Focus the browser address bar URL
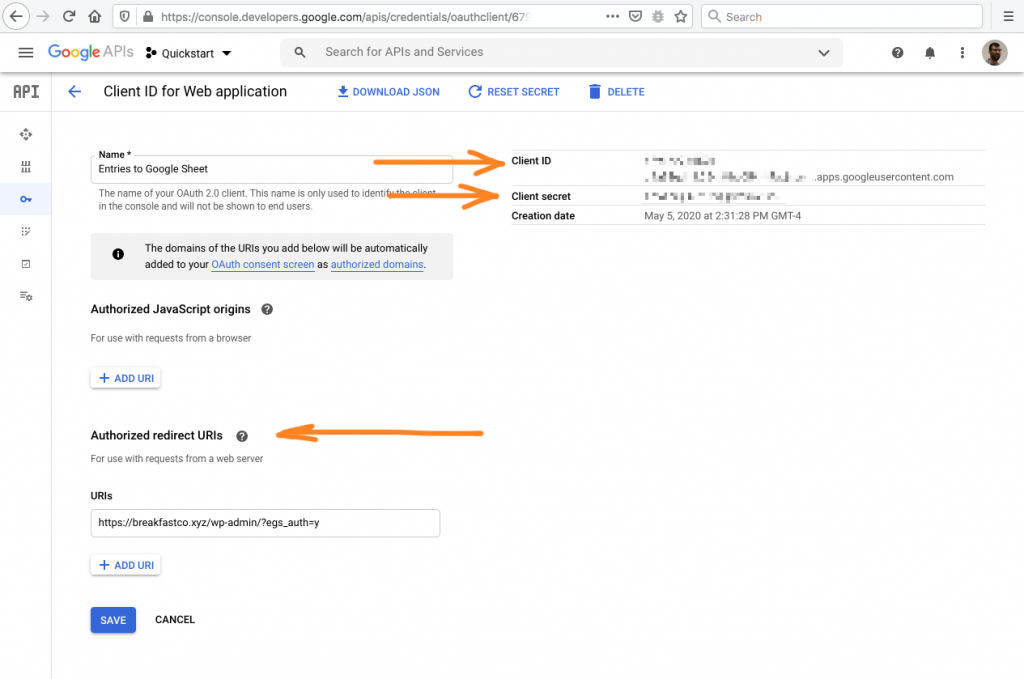1024x679 pixels. click(344, 17)
